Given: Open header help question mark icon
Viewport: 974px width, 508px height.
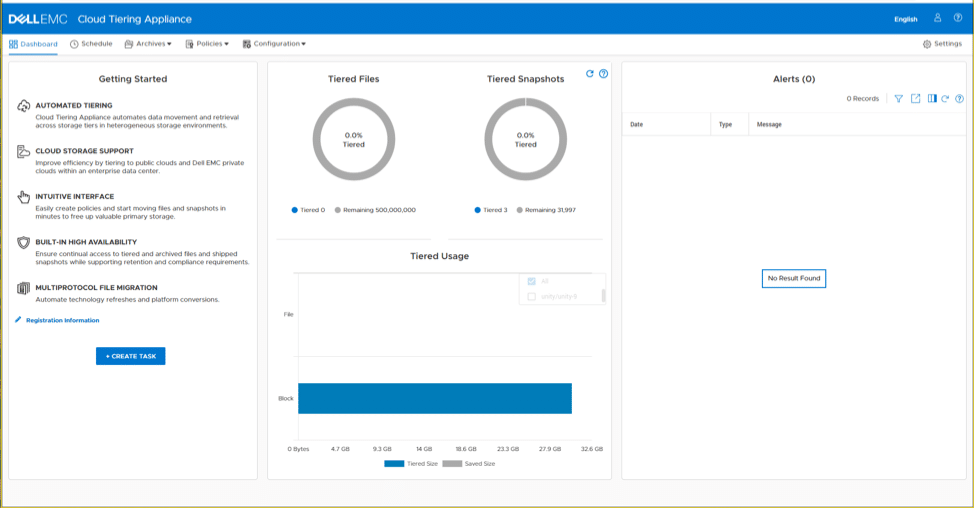Looking at the screenshot, I should click(x=958, y=18).
